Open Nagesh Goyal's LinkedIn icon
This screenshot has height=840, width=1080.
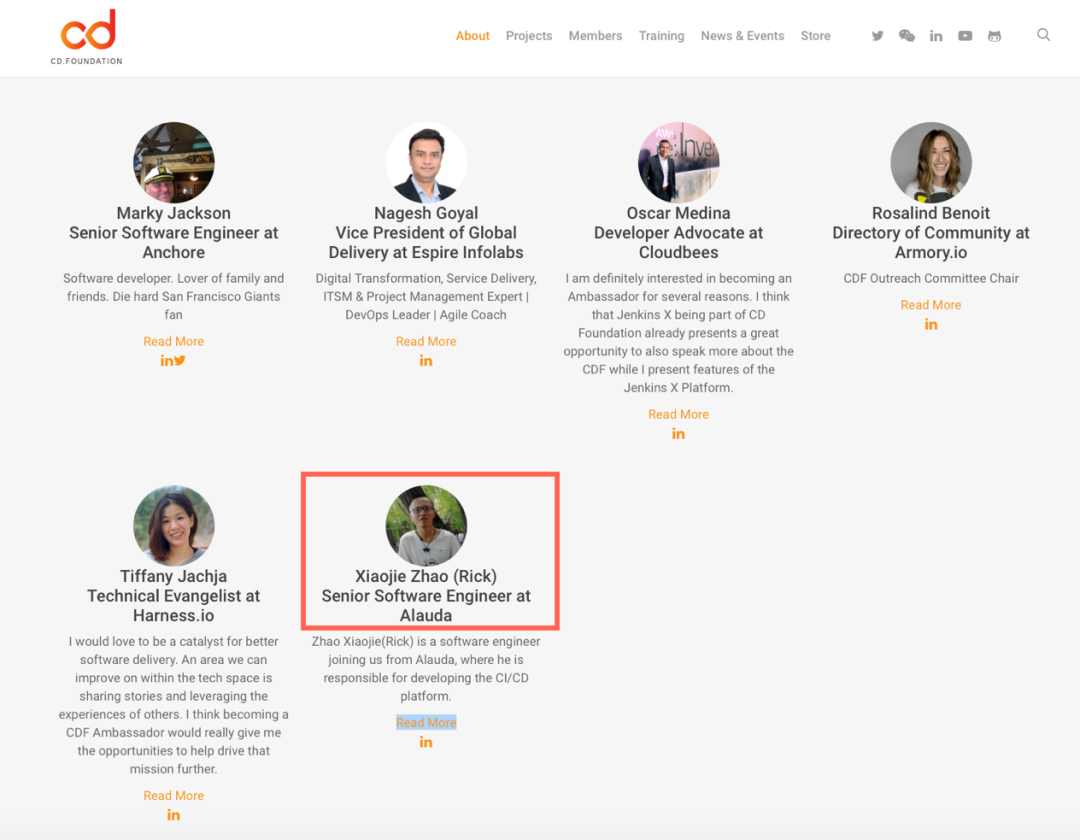pos(426,361)
